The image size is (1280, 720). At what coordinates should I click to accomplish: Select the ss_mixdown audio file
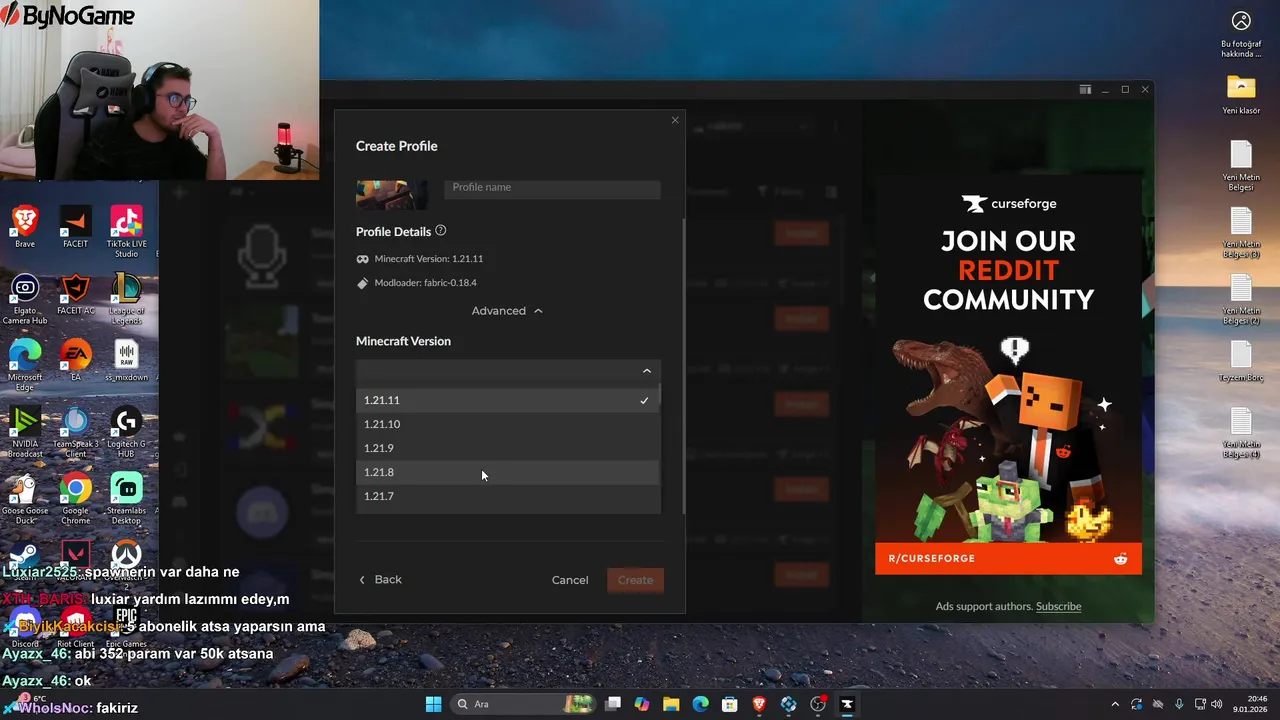tap(126, 361)
